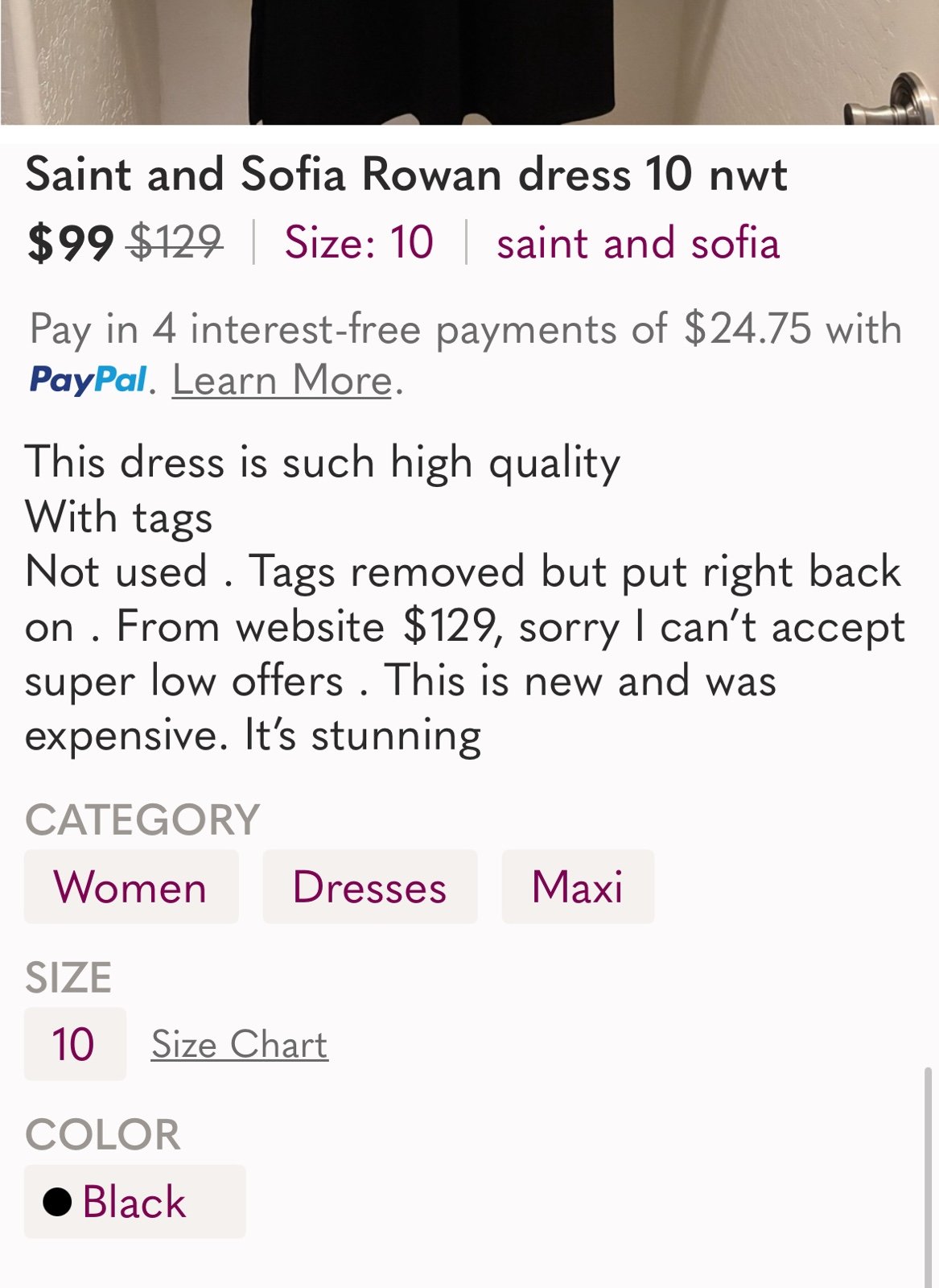Image resolution: width=939 pixels, height=1288 pixels.
Task: Tap the dress photo at top
Action: (469, 62)
